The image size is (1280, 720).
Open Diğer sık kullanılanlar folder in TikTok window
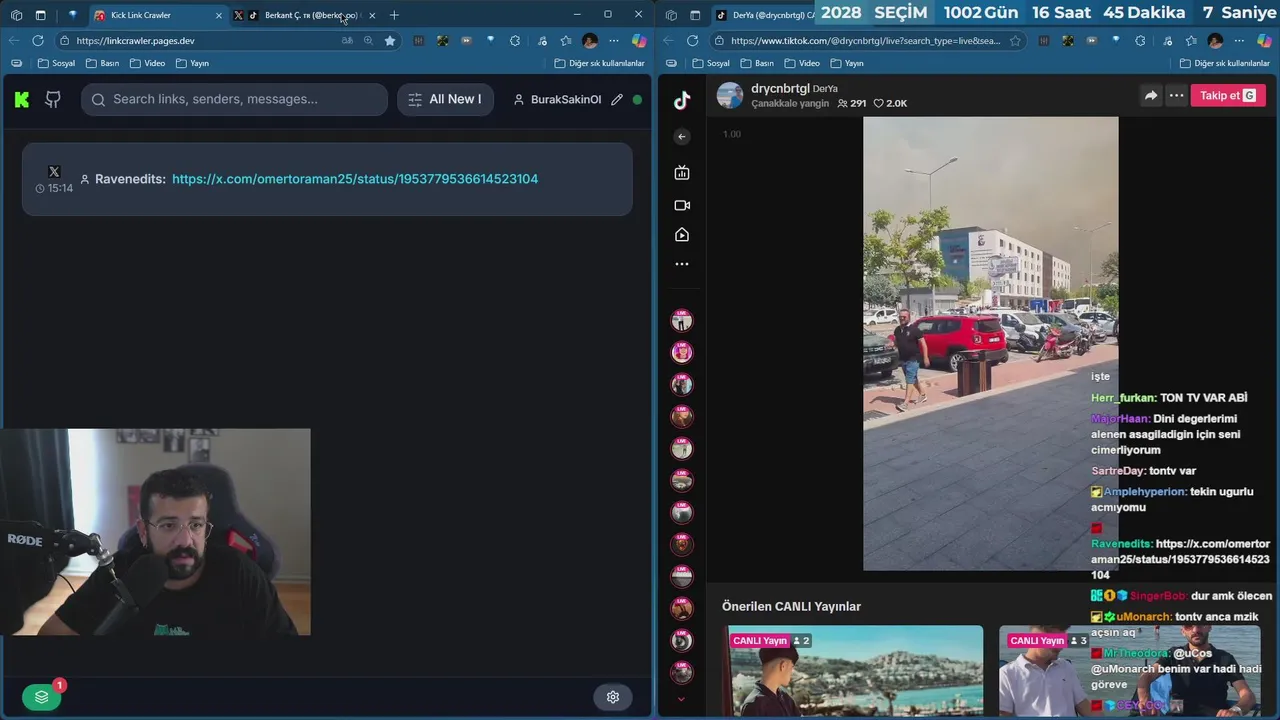(x=1224, y=63)
